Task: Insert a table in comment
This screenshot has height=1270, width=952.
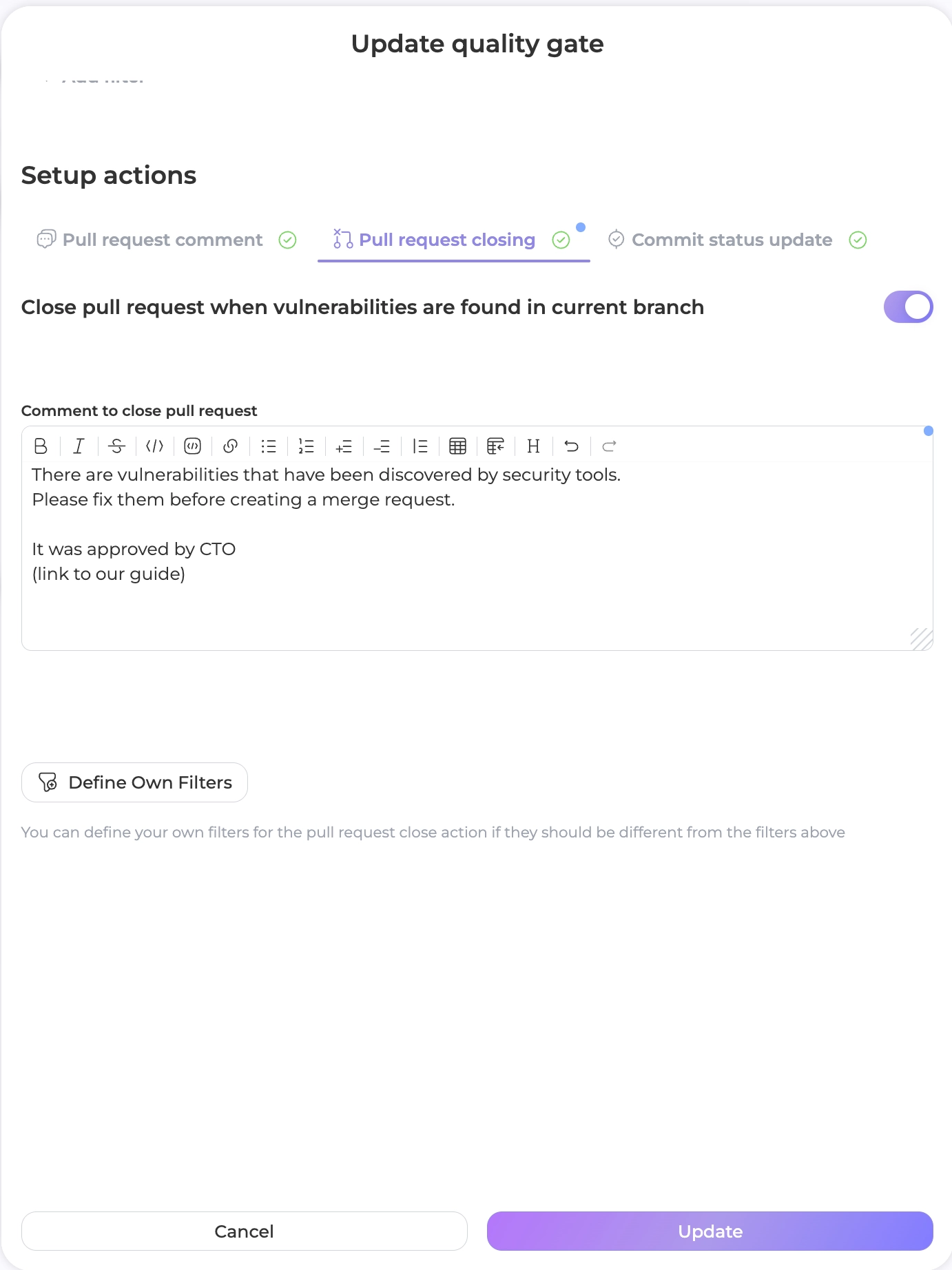Action: 457,446
